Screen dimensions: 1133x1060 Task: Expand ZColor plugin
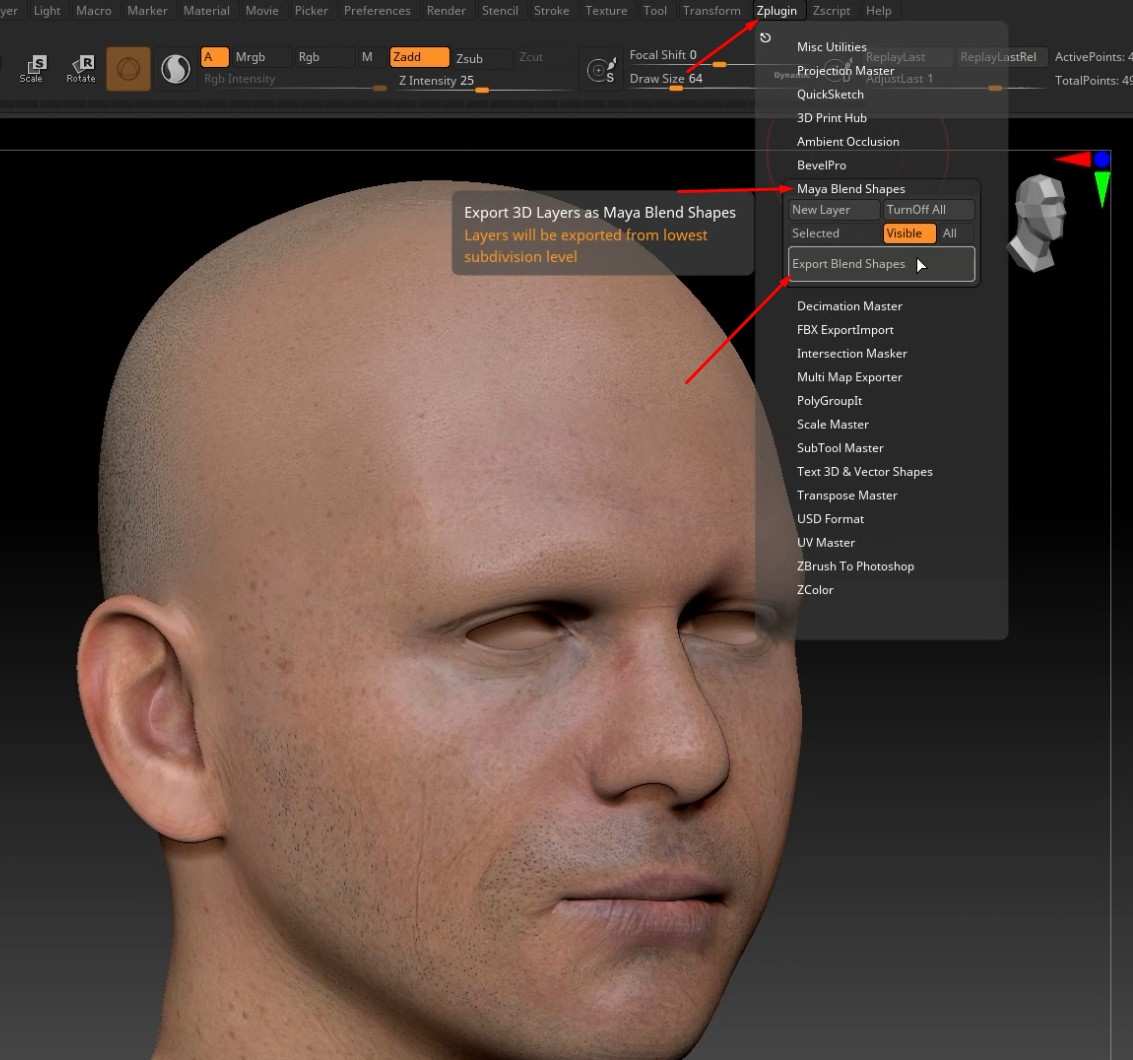click(x=814, y=590)
